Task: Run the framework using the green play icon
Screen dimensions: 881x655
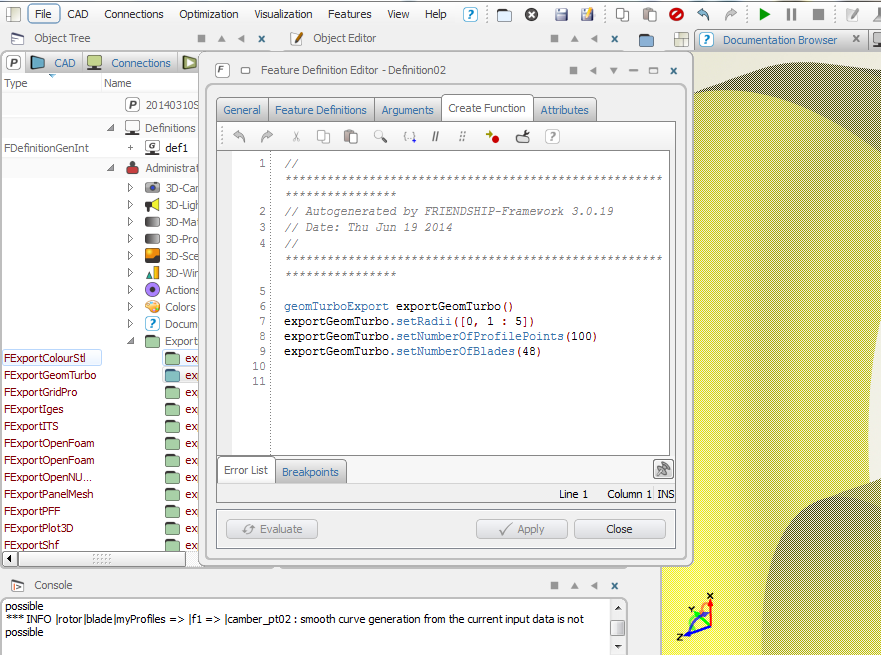Action: (764, 14)
